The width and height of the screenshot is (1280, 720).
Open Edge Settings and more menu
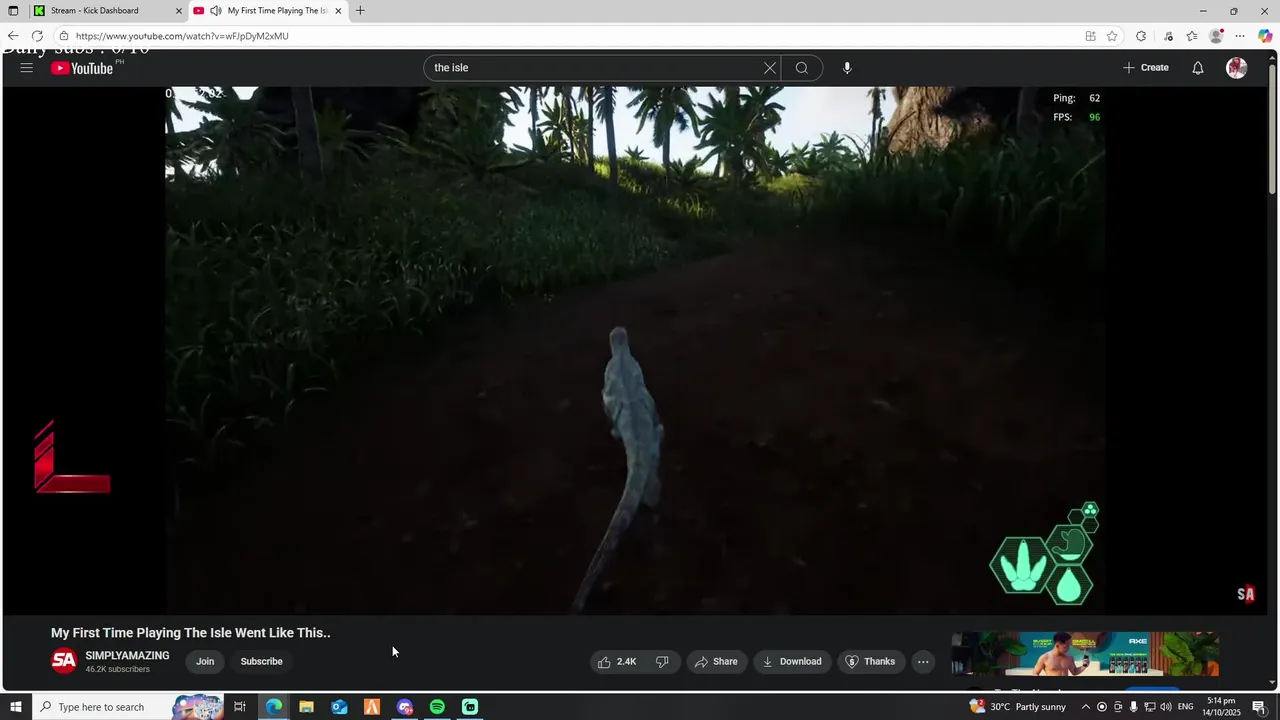tap(1240, 36)
